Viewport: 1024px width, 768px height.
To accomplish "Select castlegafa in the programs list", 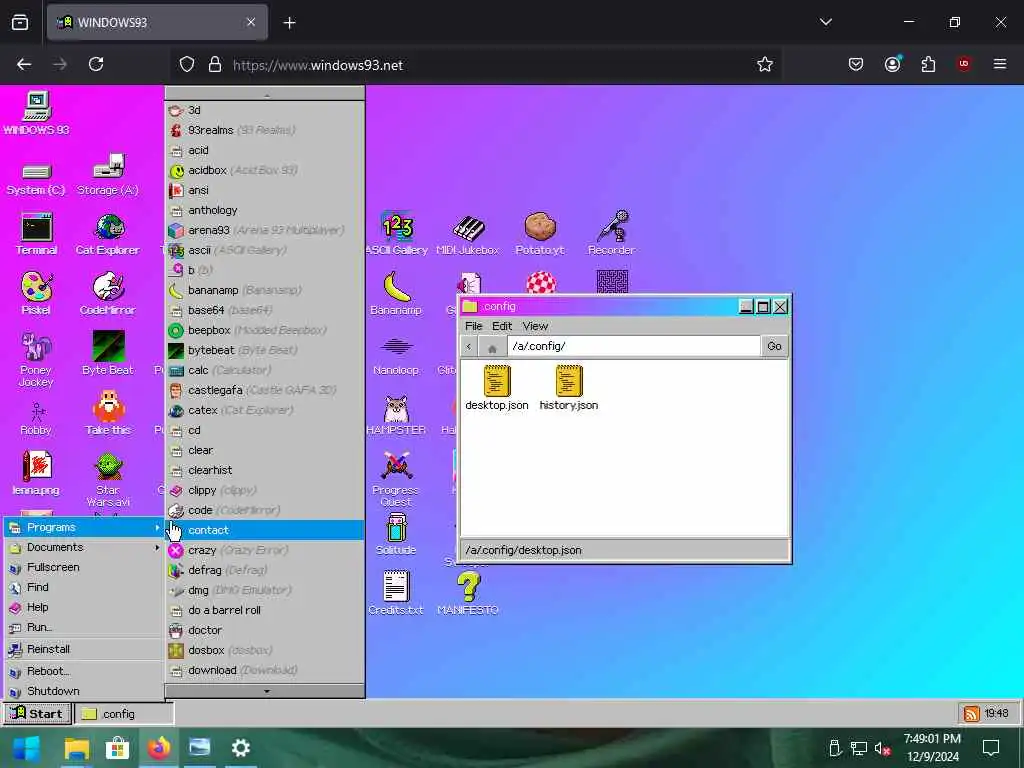I will 265,390.
